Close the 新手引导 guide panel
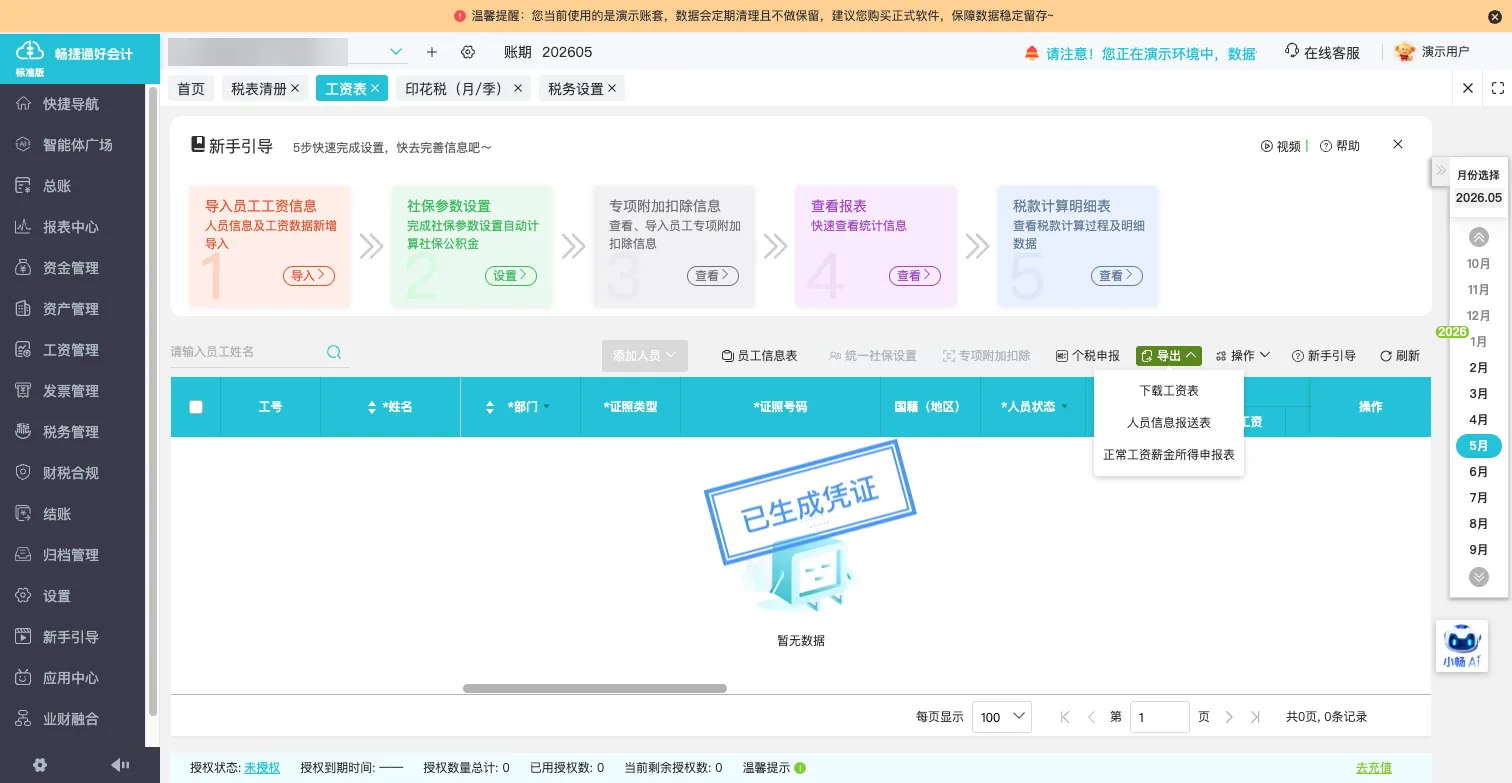The height and width of the screenshot is (783, 1512). click(x=1398, y=145)
